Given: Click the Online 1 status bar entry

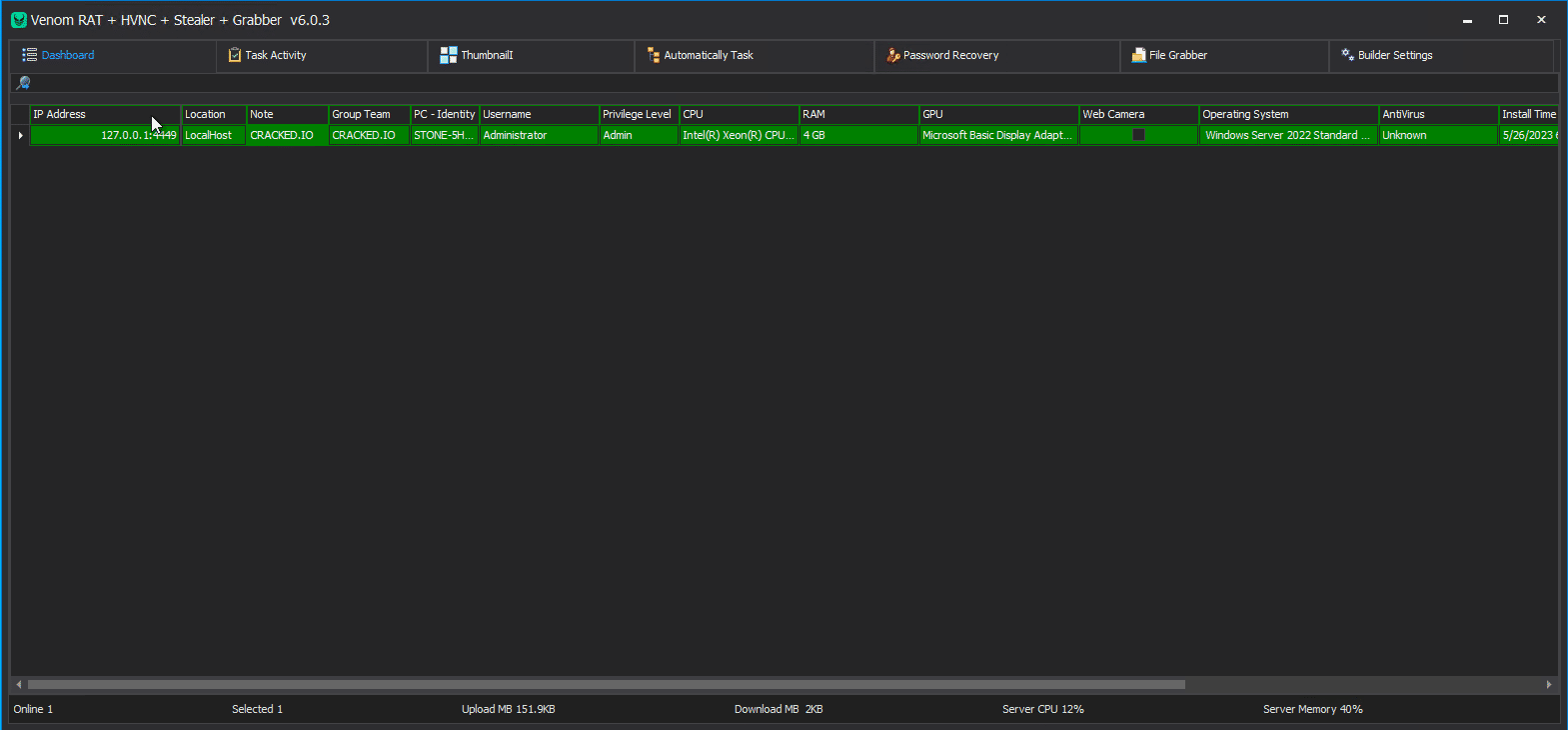Looking at the screenshot, I should 33,709.
